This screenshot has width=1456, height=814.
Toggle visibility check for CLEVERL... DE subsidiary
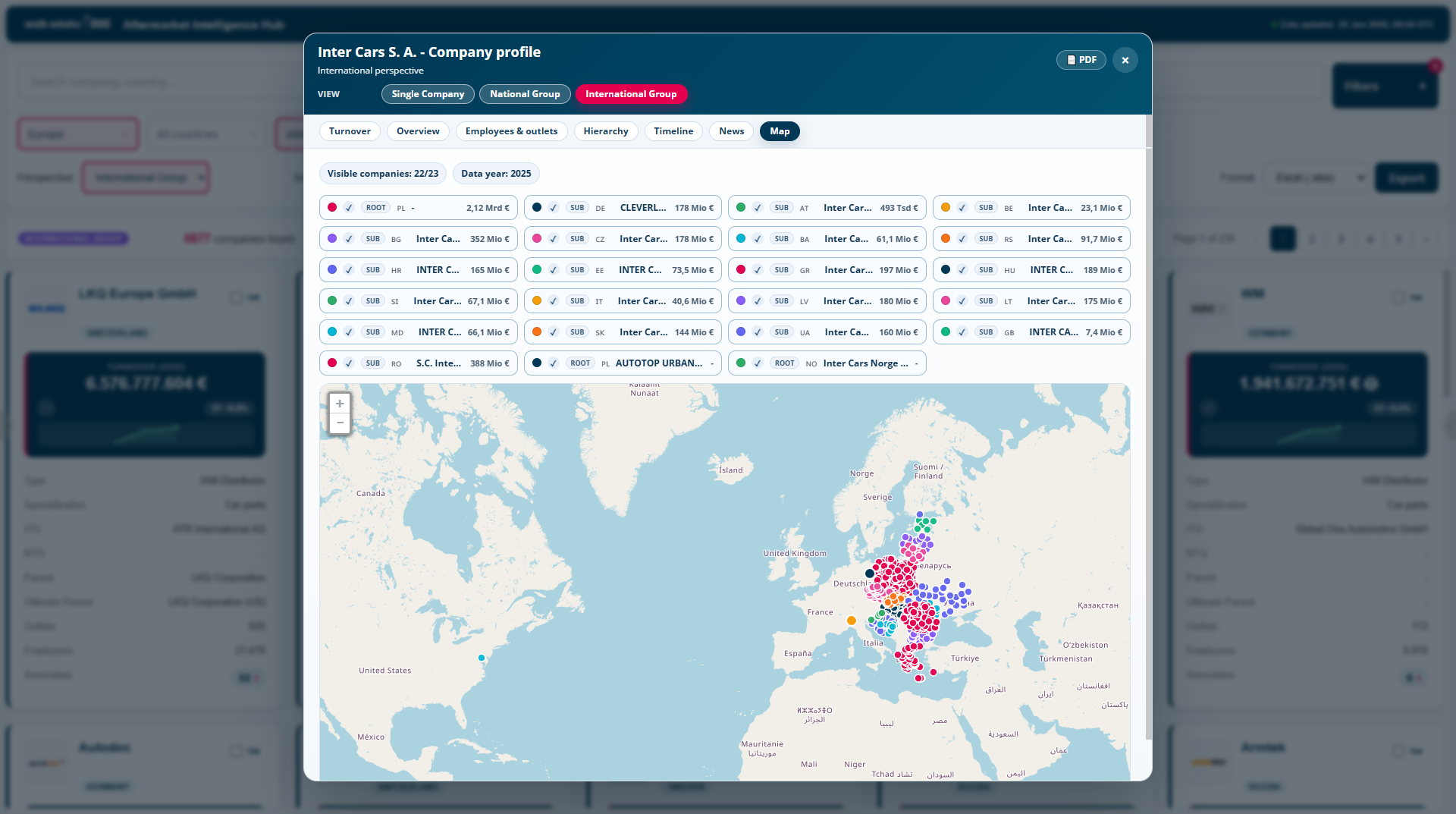[554, 208]
